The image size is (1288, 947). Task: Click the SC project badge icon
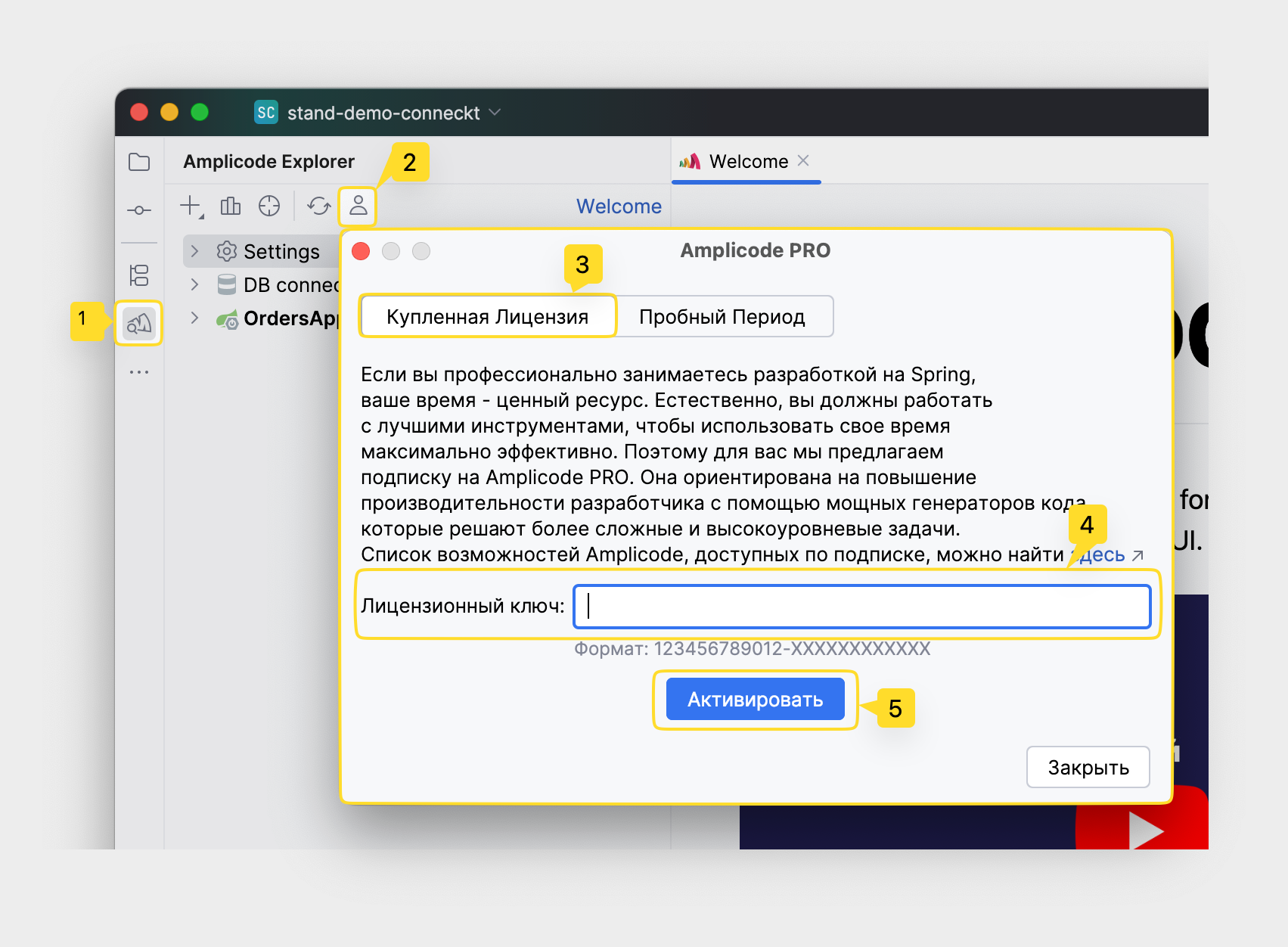(266, 113)
